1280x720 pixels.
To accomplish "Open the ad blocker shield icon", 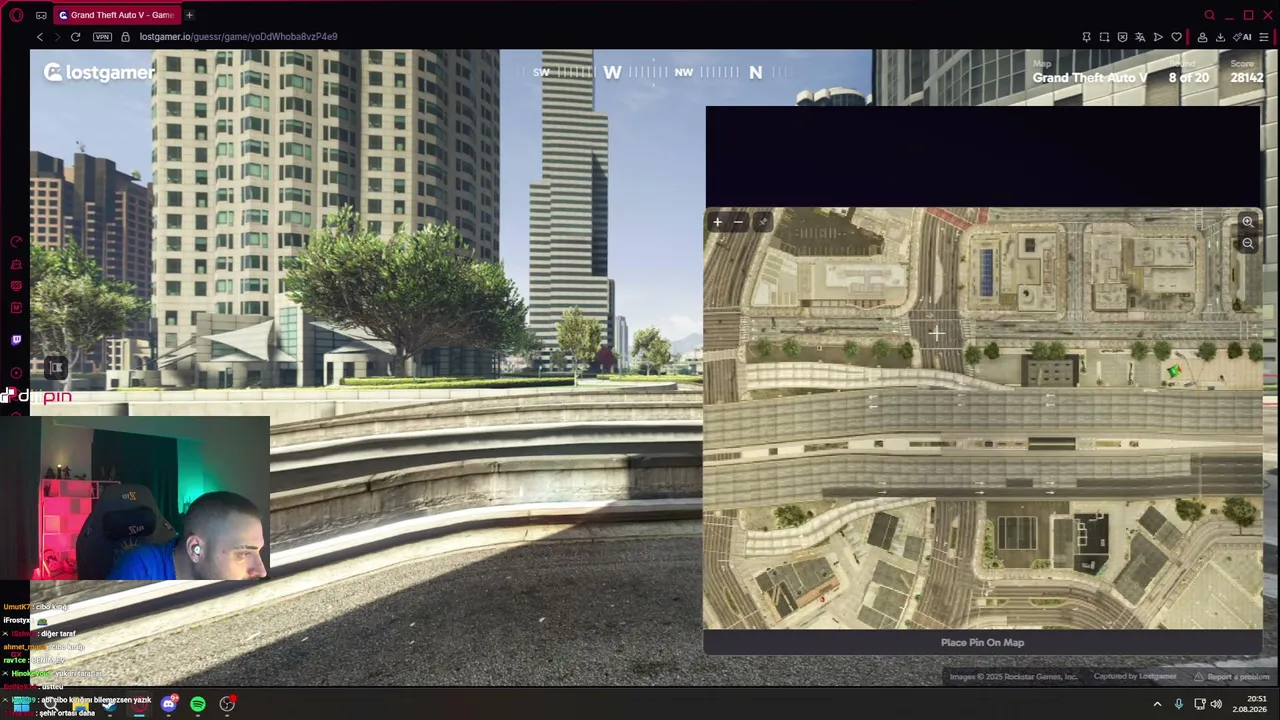I will pos(1122,37).
